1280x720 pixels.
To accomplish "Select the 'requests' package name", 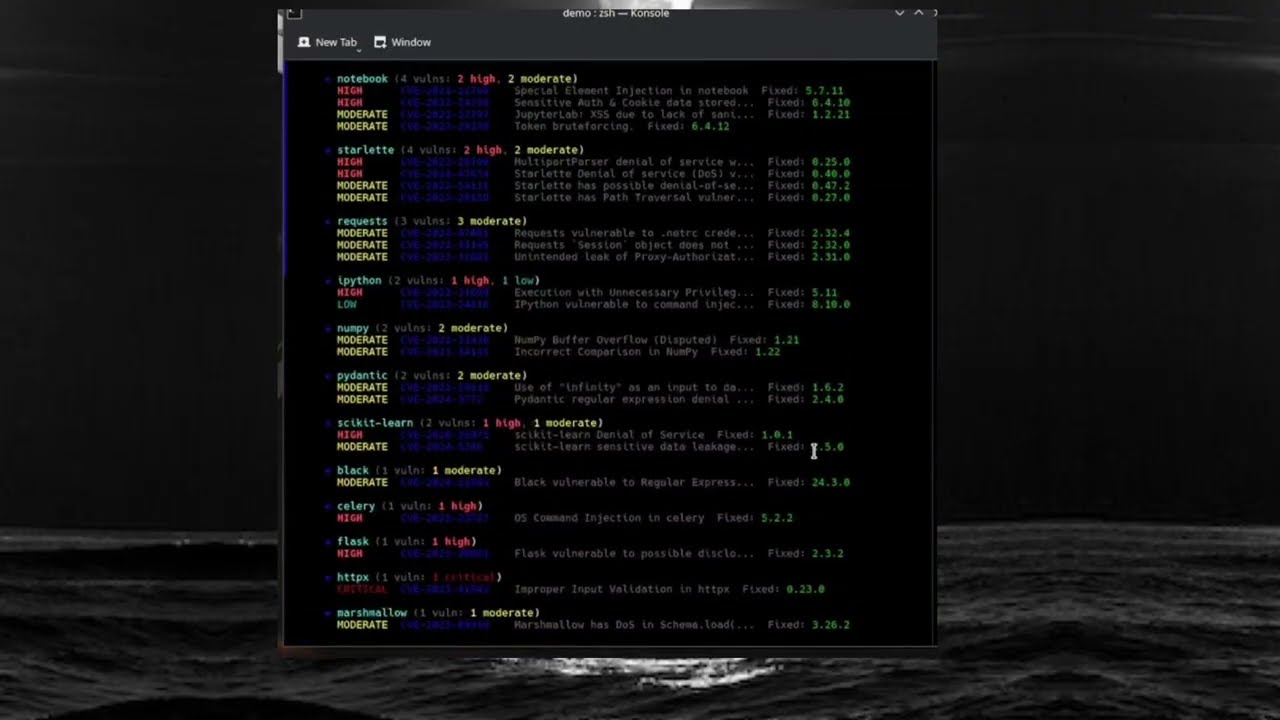I will (x=362, y=221).
